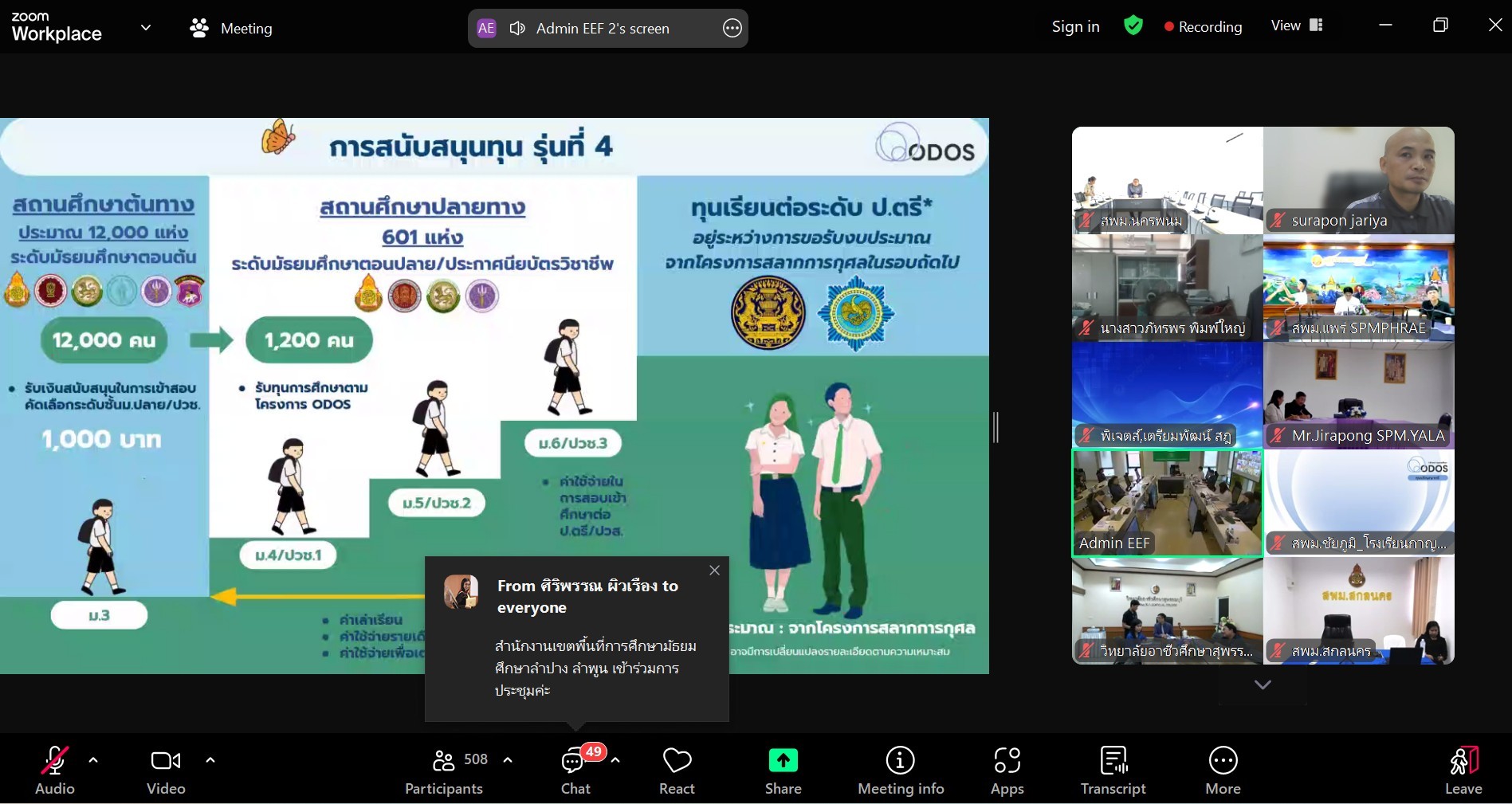
Task: Show the live Transcript
Action: coord(1113,770)
